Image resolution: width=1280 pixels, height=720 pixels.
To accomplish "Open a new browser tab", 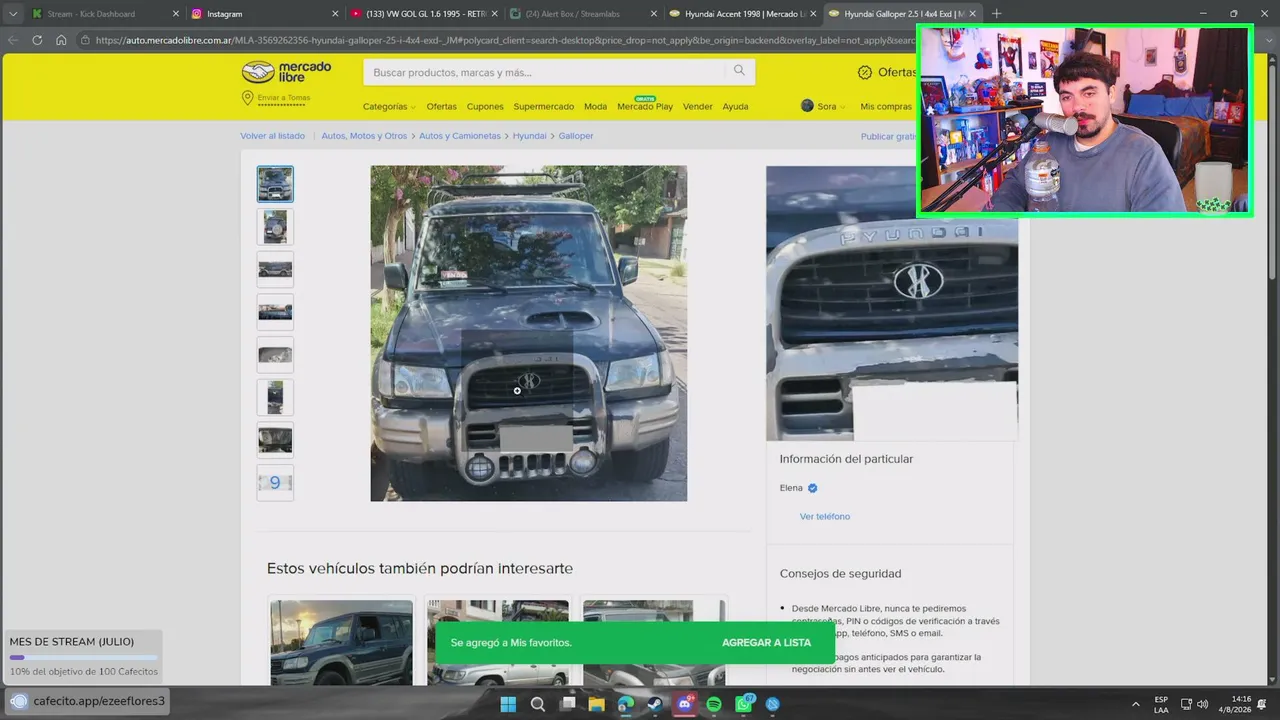I will pos(996,14).
